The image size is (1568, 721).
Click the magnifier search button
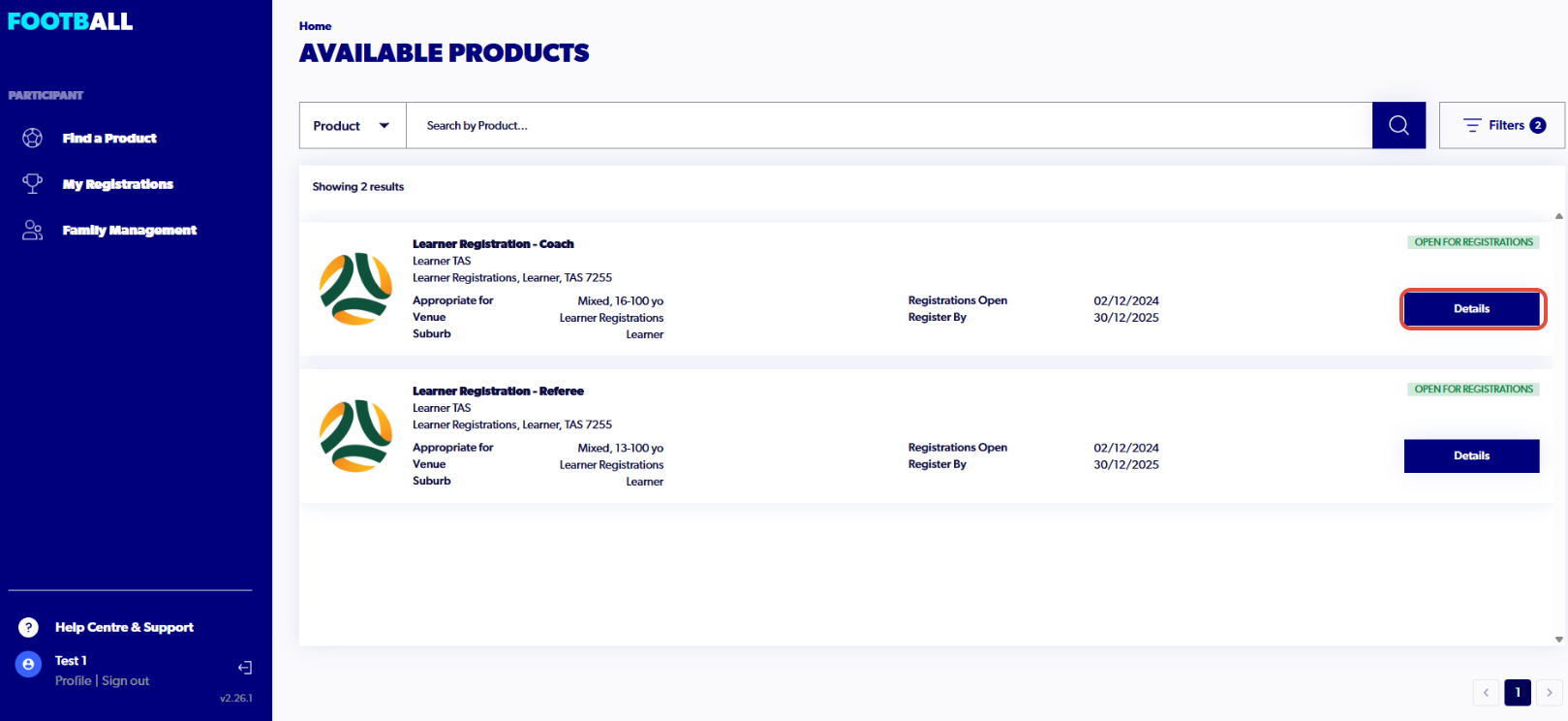(1399, 125)
